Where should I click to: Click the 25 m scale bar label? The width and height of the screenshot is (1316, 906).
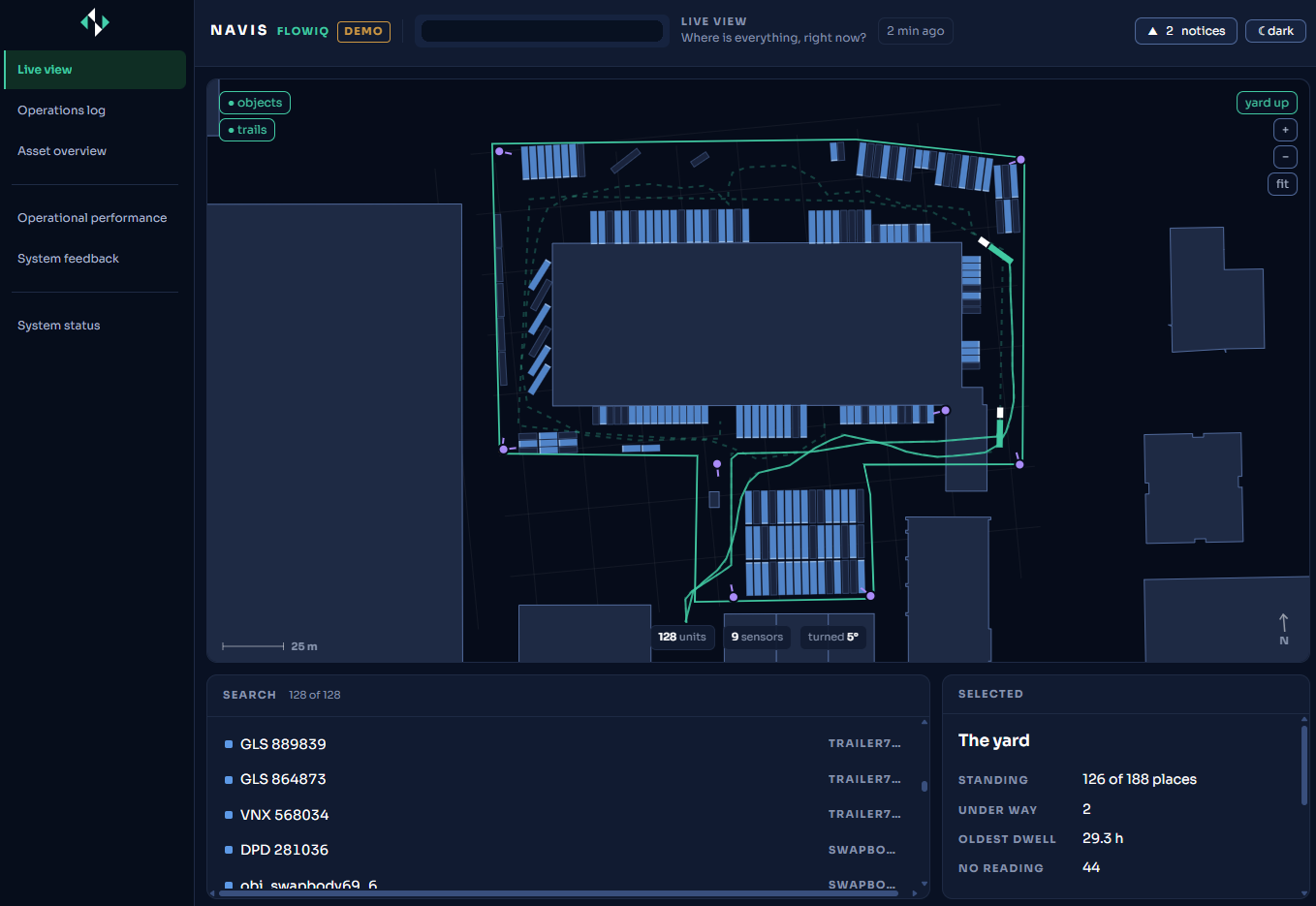[304, 646]
